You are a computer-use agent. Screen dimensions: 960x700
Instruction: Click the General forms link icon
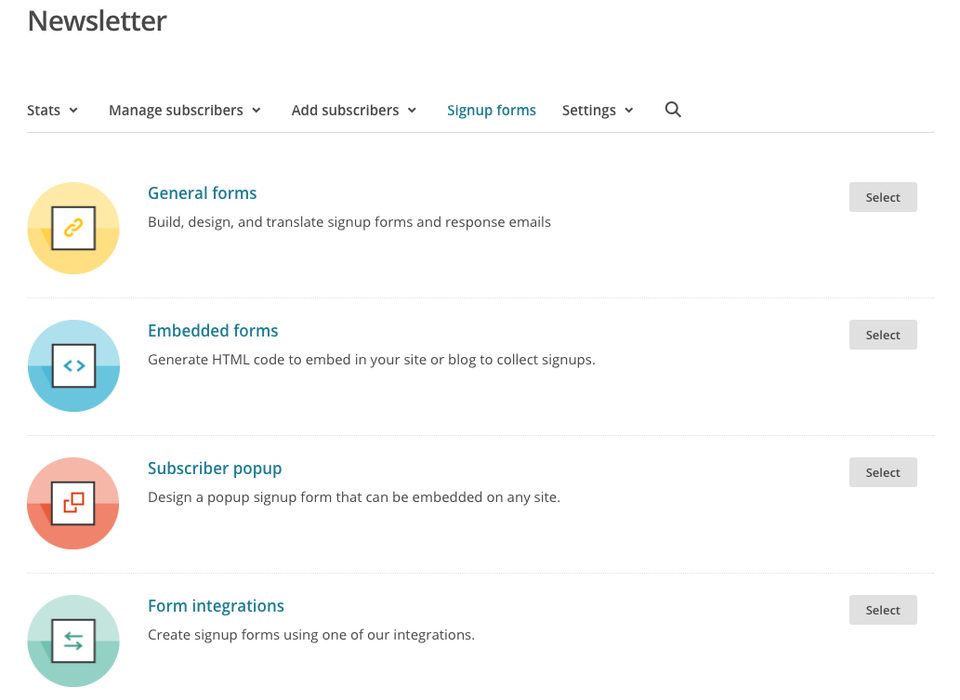coord(73,228)
